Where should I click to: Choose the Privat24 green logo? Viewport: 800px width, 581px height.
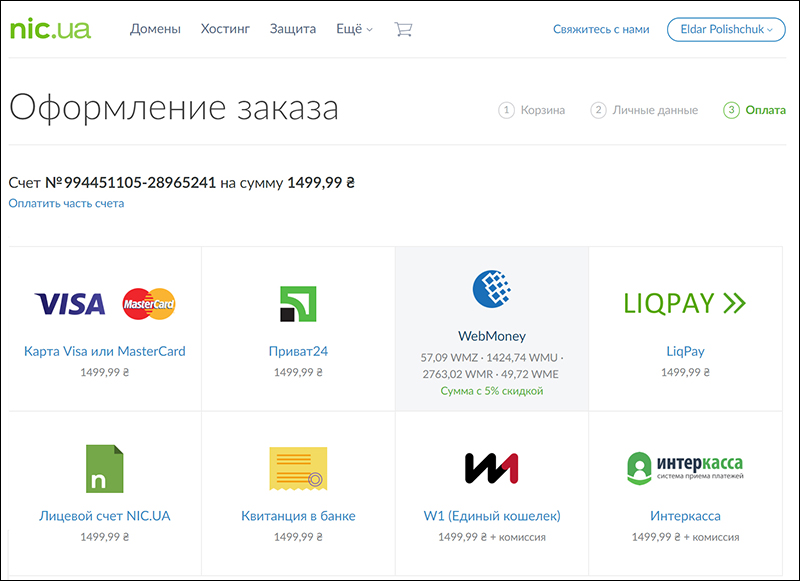(x=298, y=303)
